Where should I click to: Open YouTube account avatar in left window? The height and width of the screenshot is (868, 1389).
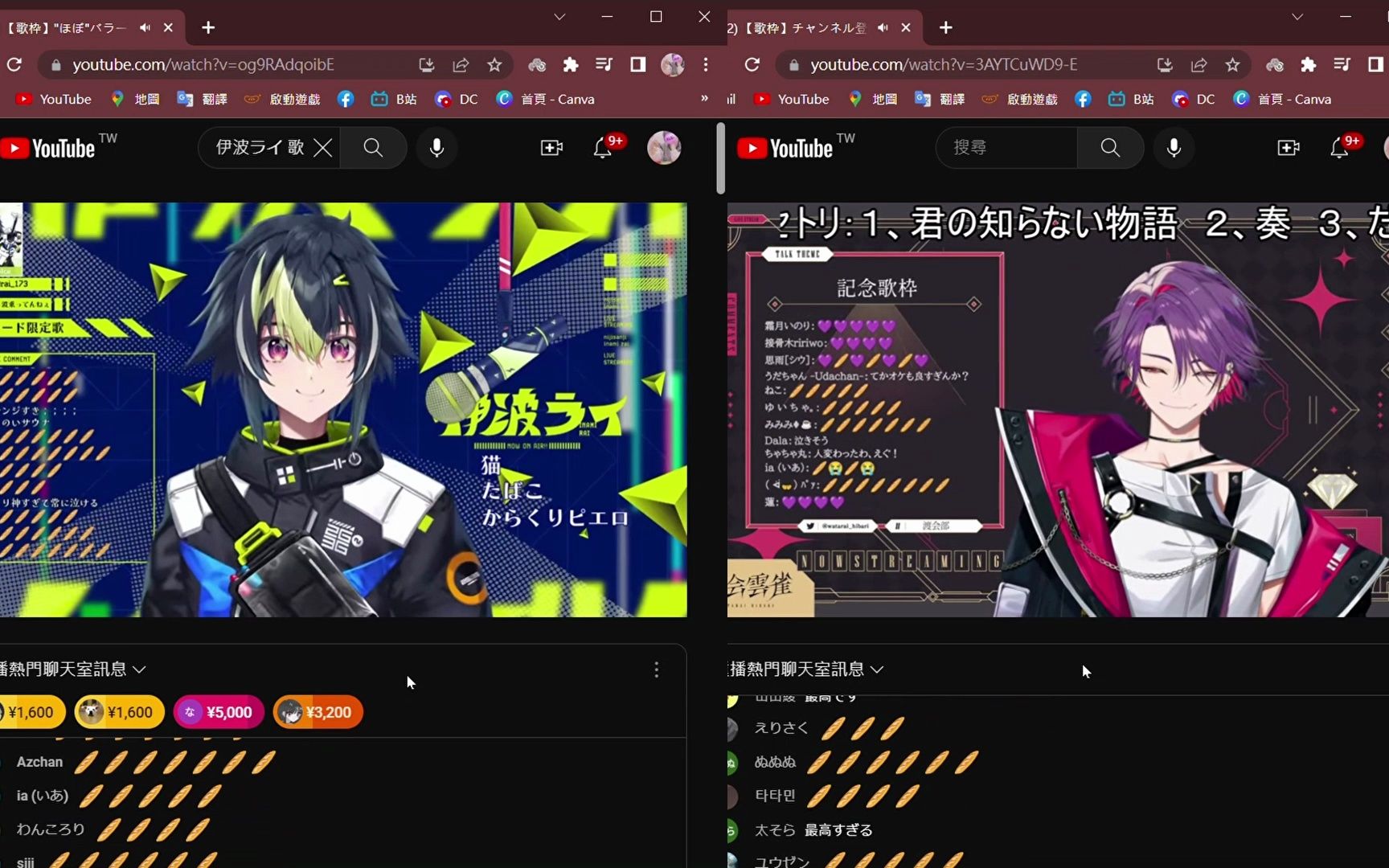click(664, 148)
